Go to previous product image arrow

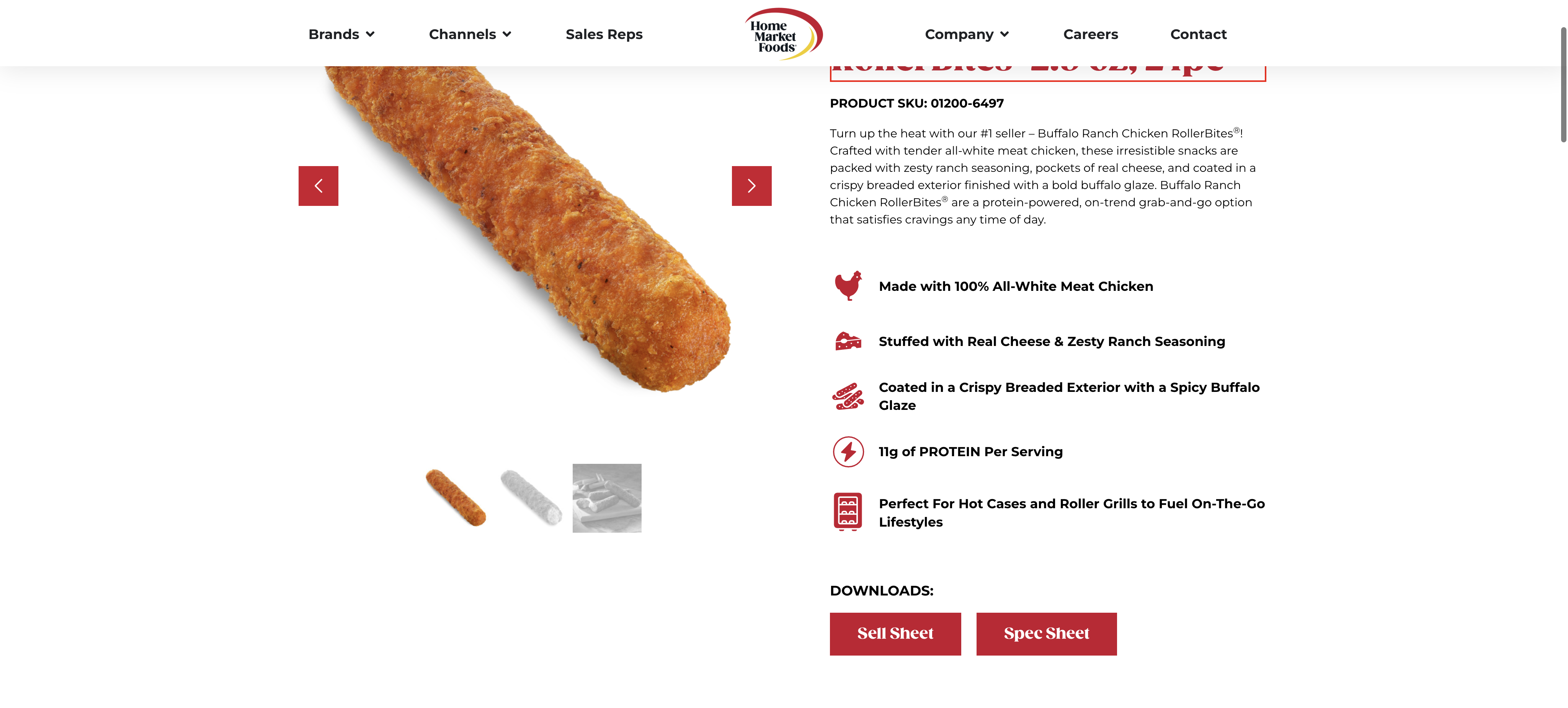click(x=318, y=186)
